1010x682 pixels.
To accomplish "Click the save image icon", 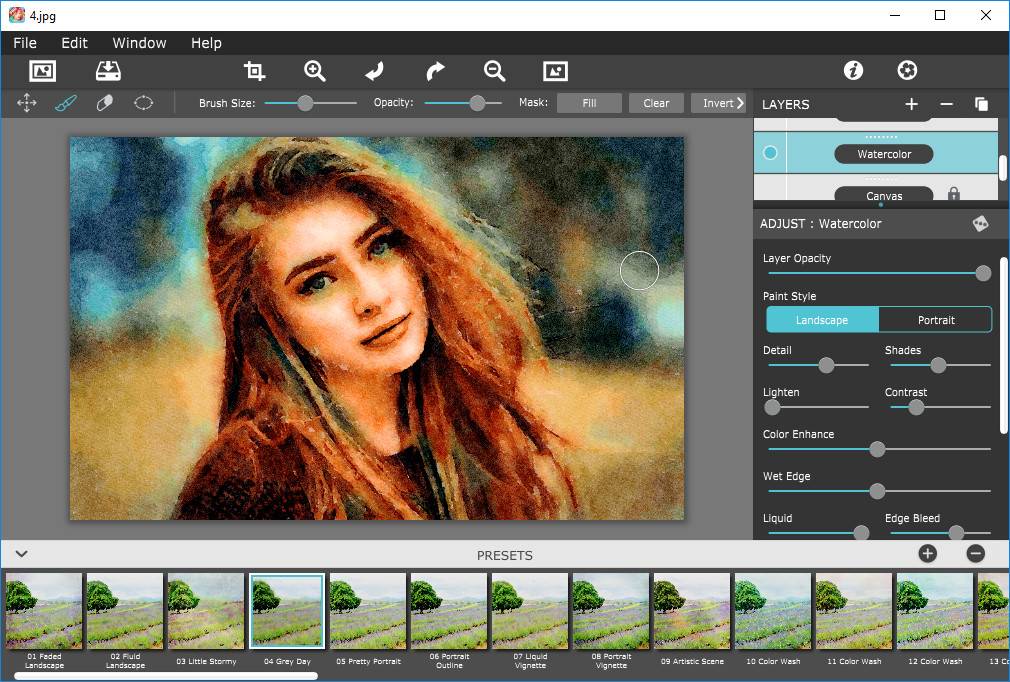I will click(x=108, y=71).
